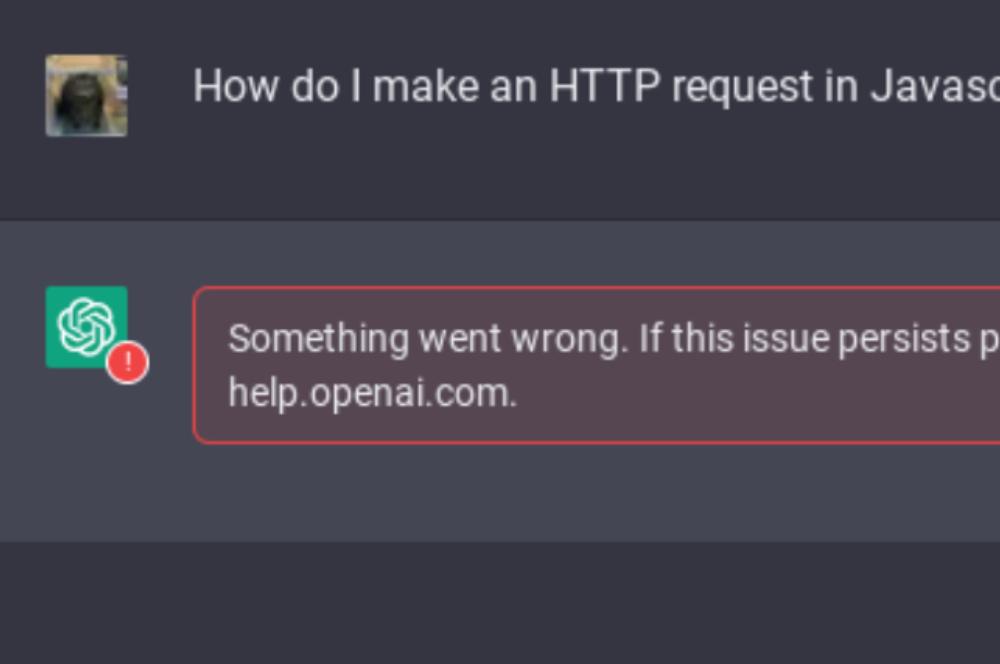Image resolution: width=1000 pixels, height=664 pixels.
Task: Click the red exclamation error badge
Action: pyautogui.click(x=128, y=362)
